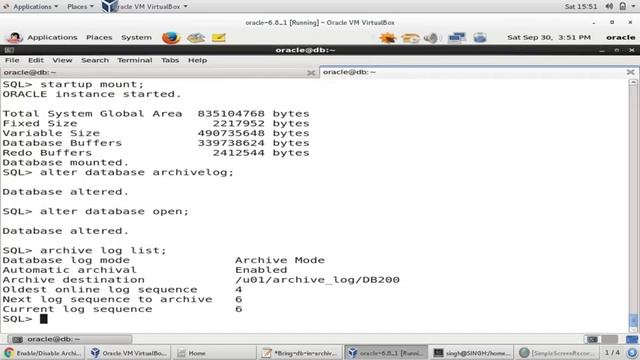The image size is (640, 360).
Task: Open the Oracle VM VirtualBox app menu dropdown
Action: coord(145,7)
